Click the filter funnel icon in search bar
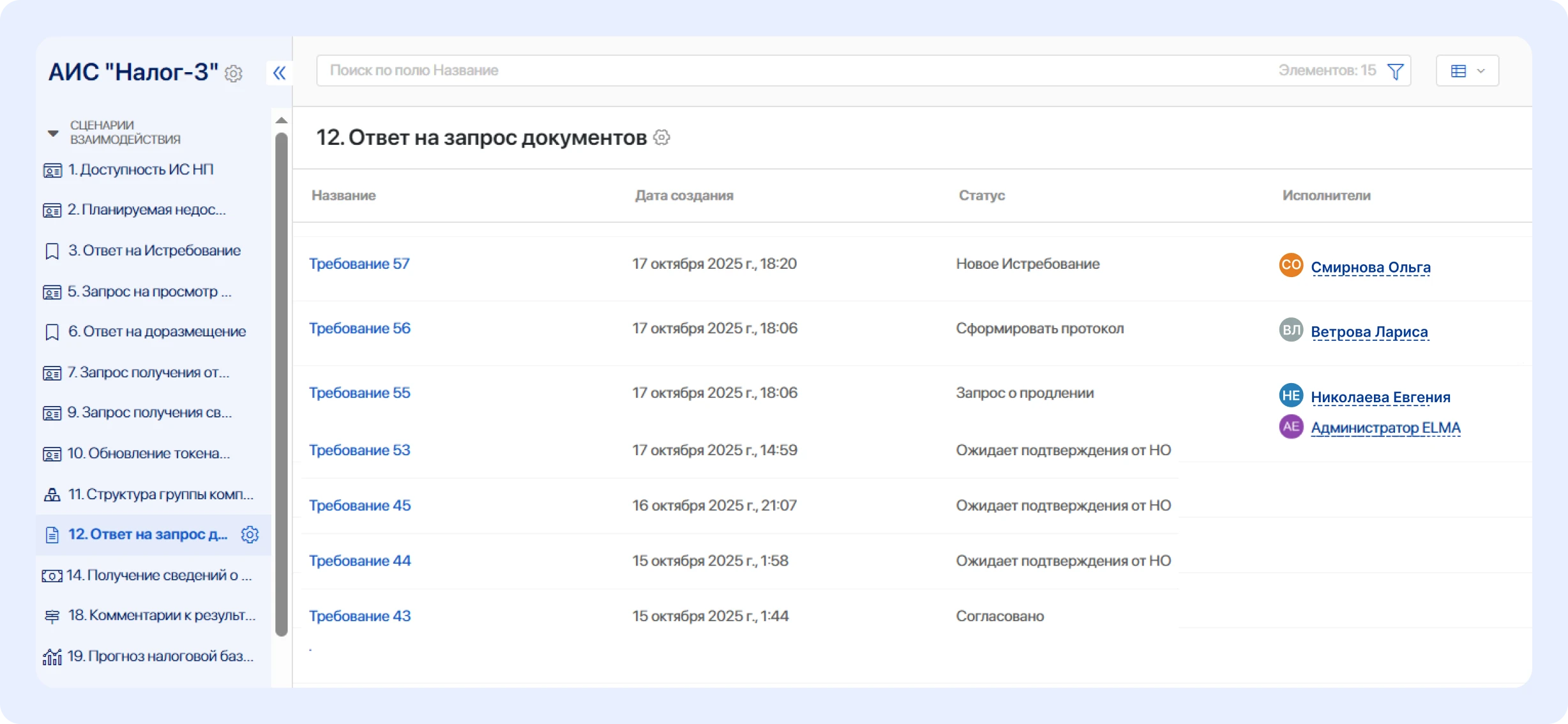The image size is (1568, 724). (x=1396, y=71)
